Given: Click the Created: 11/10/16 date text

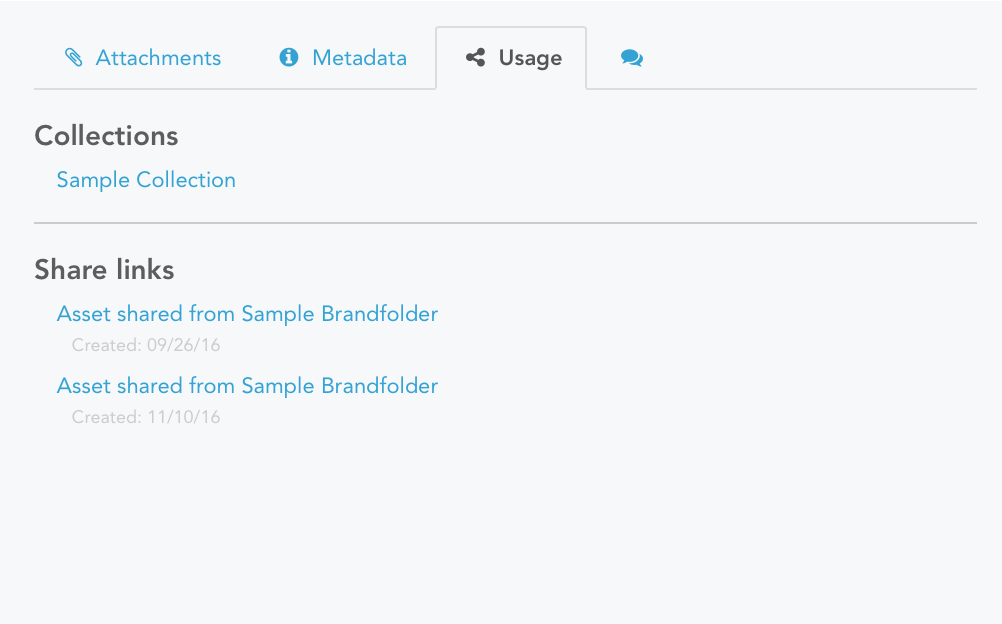Looking at the screenshot, I should pos(146,417).
